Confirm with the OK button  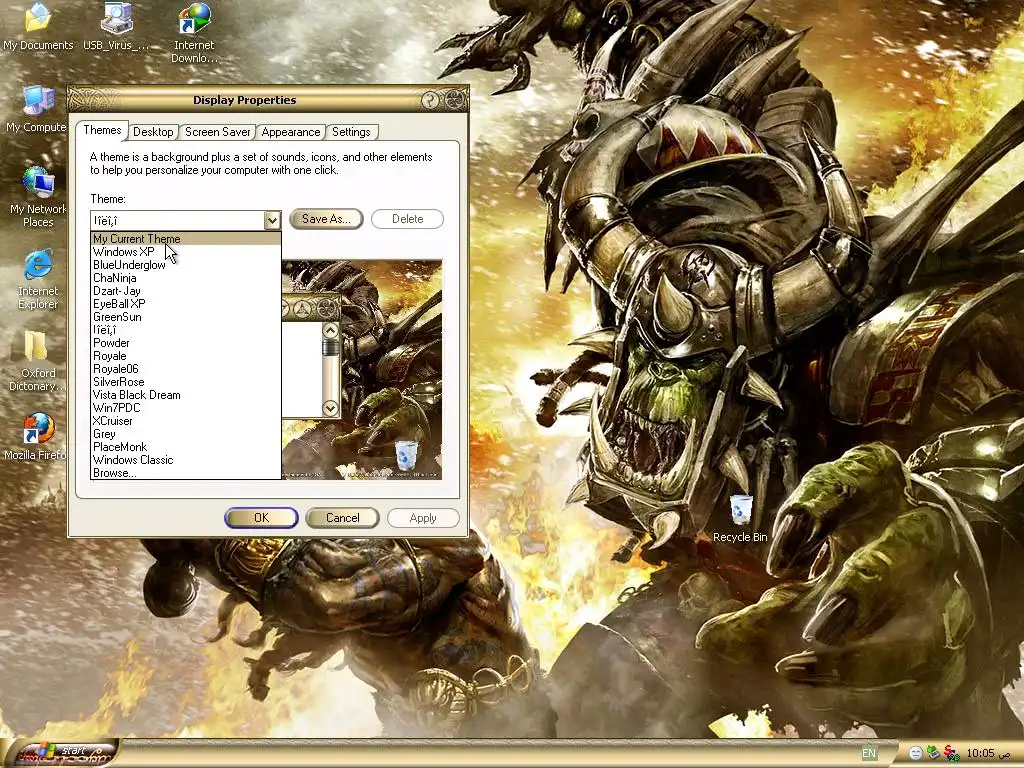click(x=261, y=518)
